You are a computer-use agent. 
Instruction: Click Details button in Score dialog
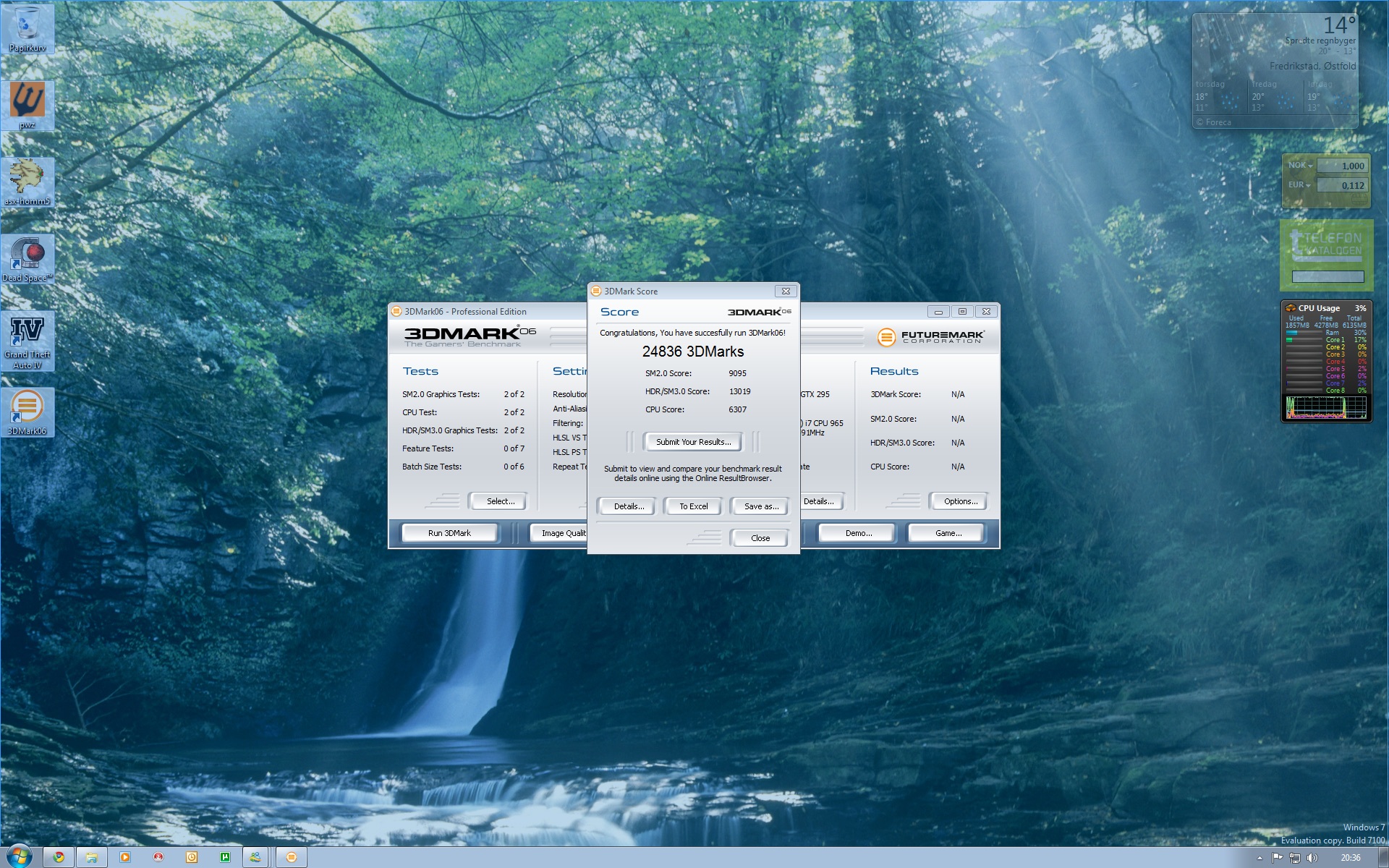click(629, 506)
